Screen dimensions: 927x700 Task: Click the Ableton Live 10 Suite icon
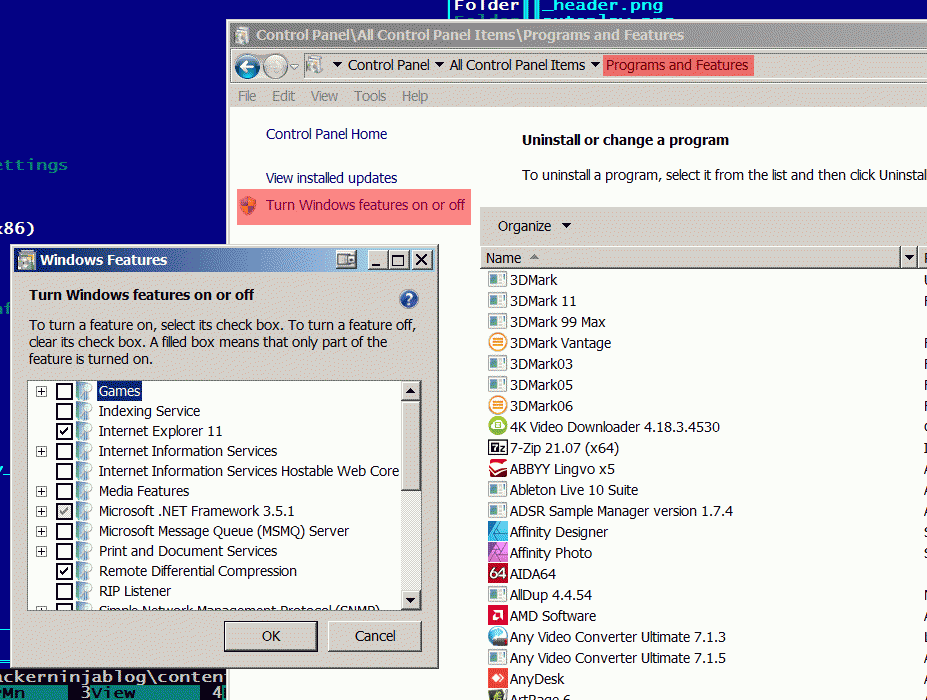[497, 490]
